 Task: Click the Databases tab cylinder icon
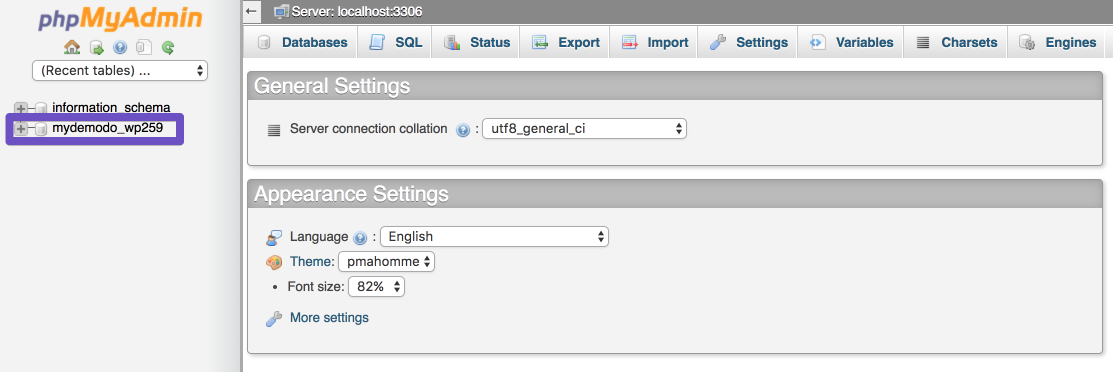pyautogui.click(x=265, y=43)
